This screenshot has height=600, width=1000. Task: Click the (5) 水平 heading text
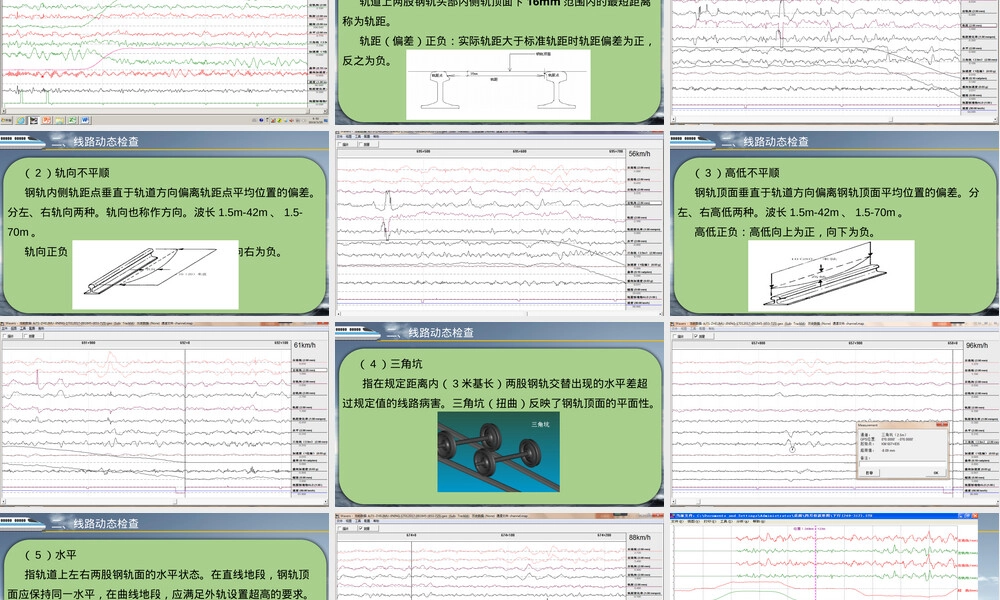50,555
